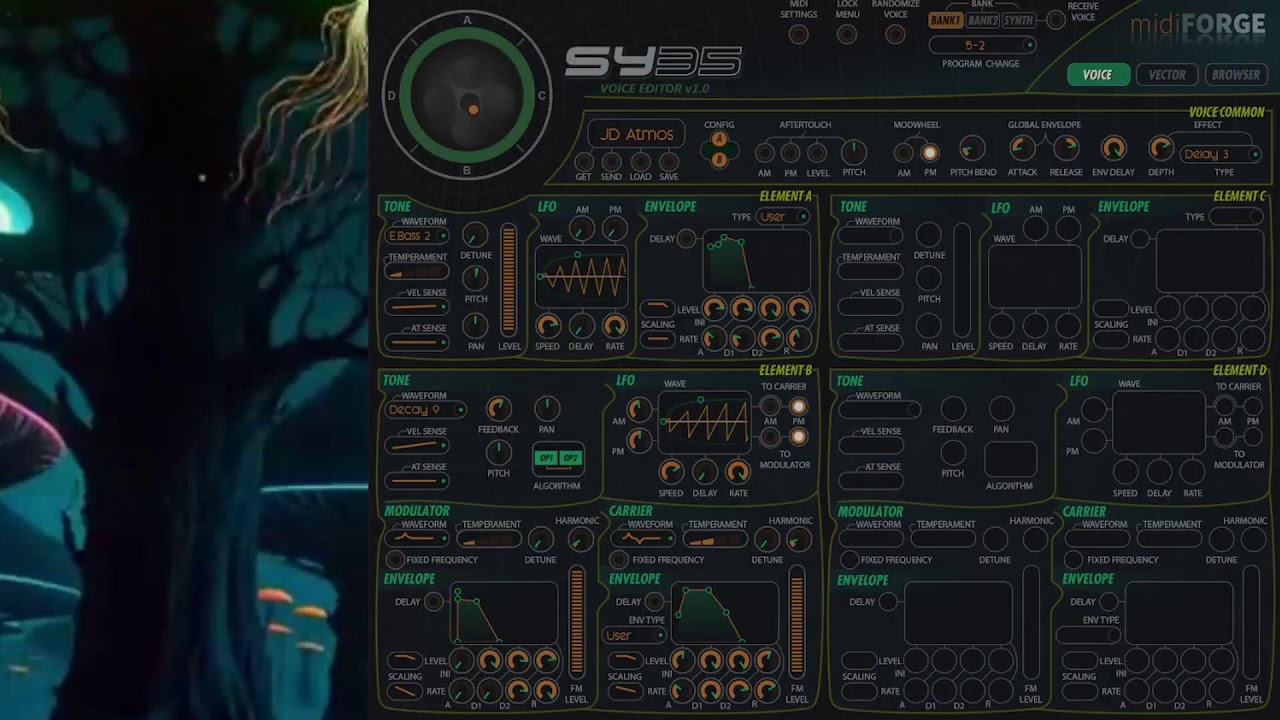Click Element A Level slider
The image size is (1280, 720).
(509, 281)
